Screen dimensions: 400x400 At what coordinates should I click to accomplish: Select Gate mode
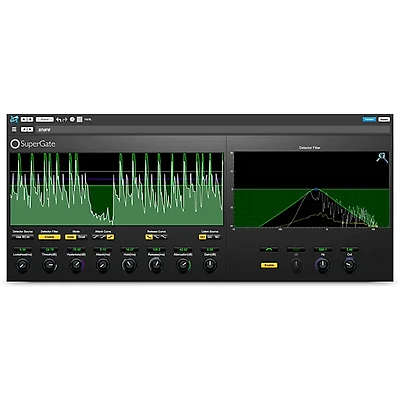point(70,237)
